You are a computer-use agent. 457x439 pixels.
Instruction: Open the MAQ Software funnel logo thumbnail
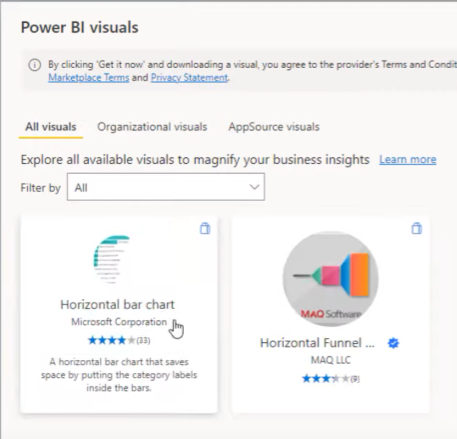tap(330, 279)
